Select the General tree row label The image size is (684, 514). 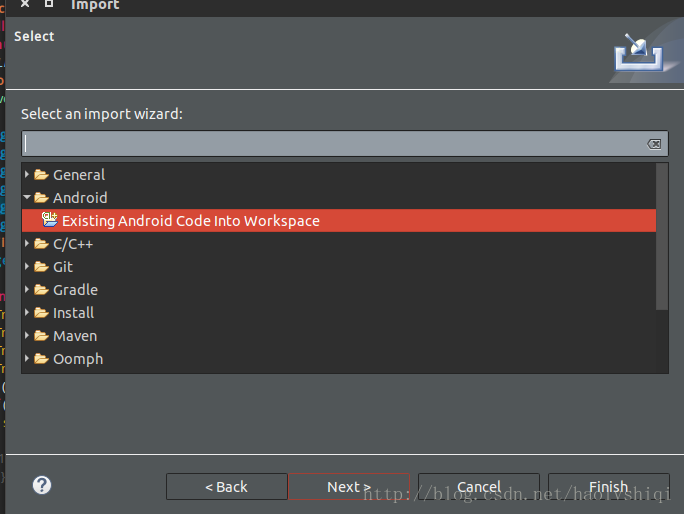79,175
